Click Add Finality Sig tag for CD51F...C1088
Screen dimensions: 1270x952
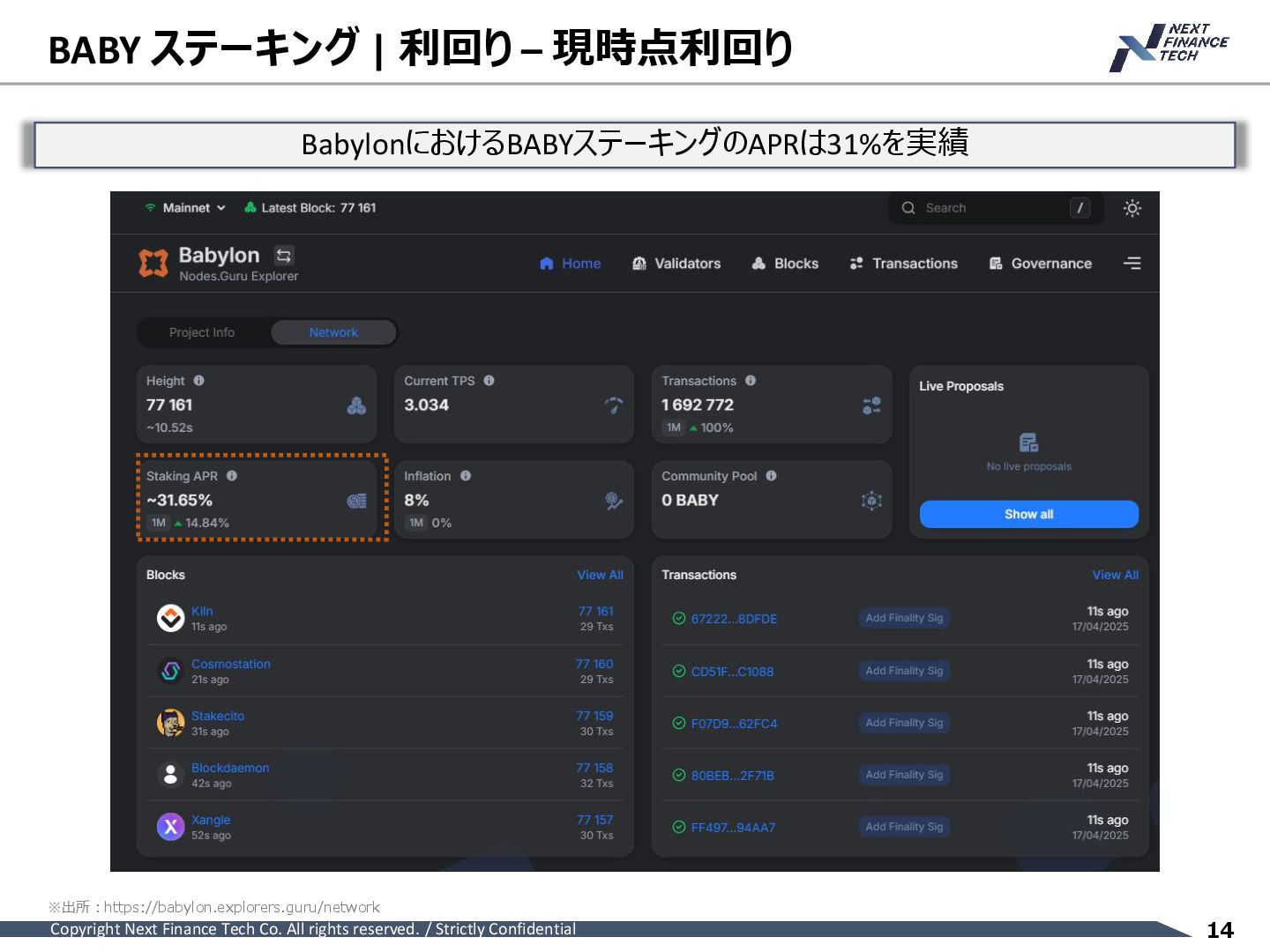pos(904,671)
